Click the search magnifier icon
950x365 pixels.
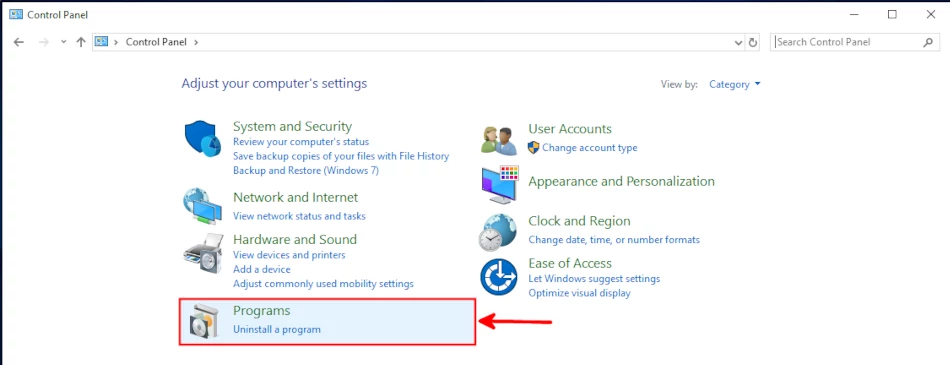(x=928, y=42)
